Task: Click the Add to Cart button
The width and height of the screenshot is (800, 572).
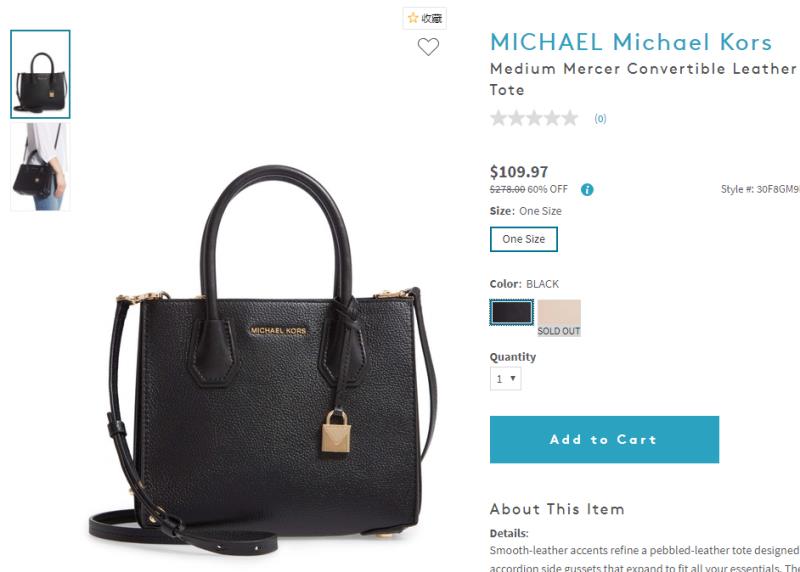Action: [x=604, y=439]
